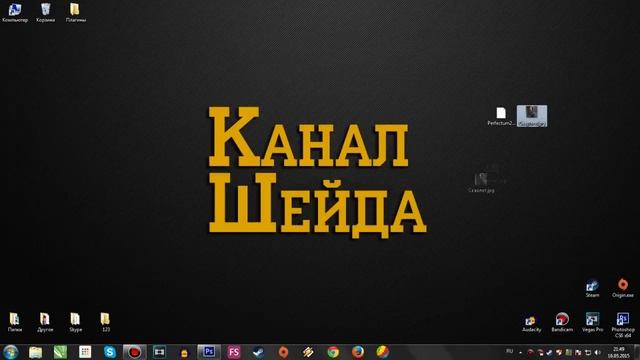Open the Компьютер desktop icon
The width and height of the screenshot is (640, 360).
(x=15, y=12)
